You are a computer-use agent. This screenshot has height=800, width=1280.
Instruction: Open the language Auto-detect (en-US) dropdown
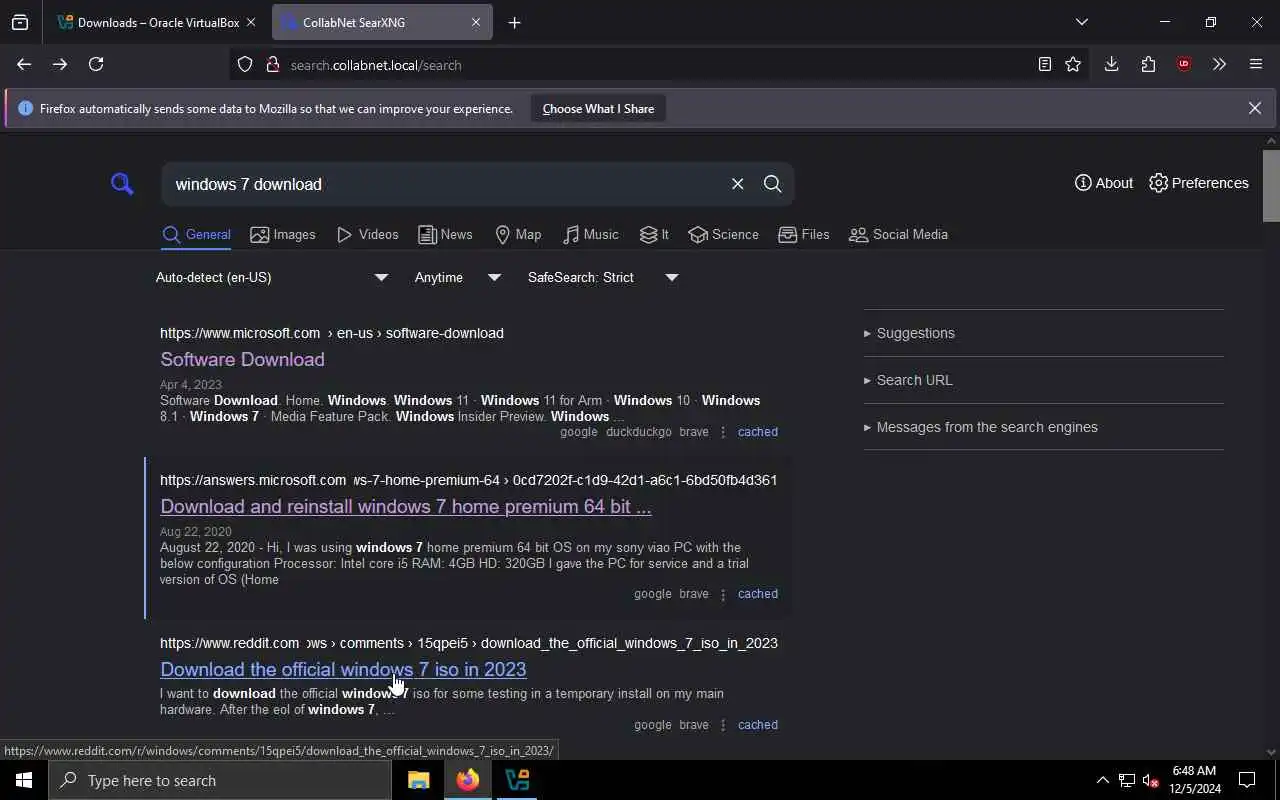point(271,277)
